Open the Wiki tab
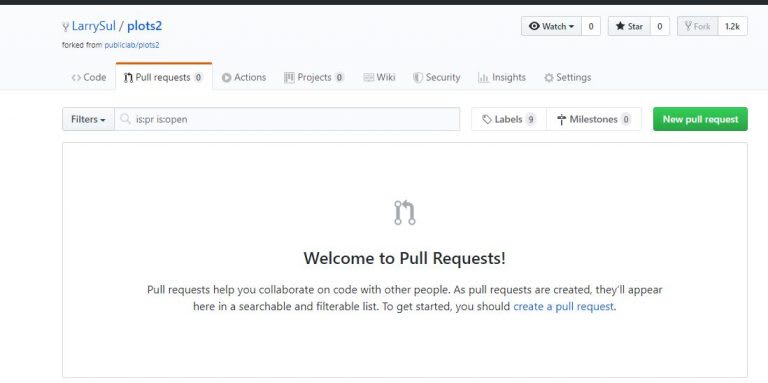 pyautogui.click(x=379, y=77)
